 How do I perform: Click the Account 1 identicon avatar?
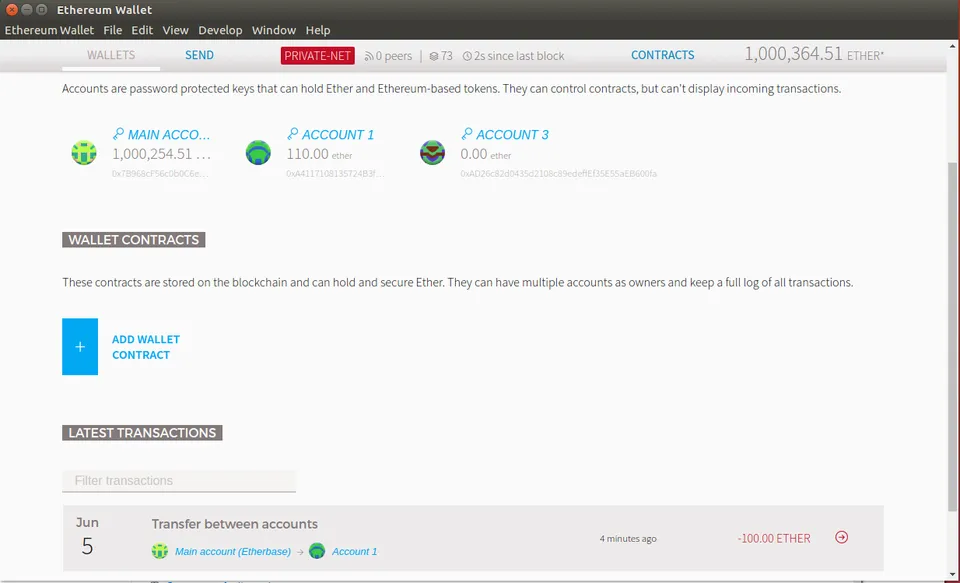(x=258, y=152)
